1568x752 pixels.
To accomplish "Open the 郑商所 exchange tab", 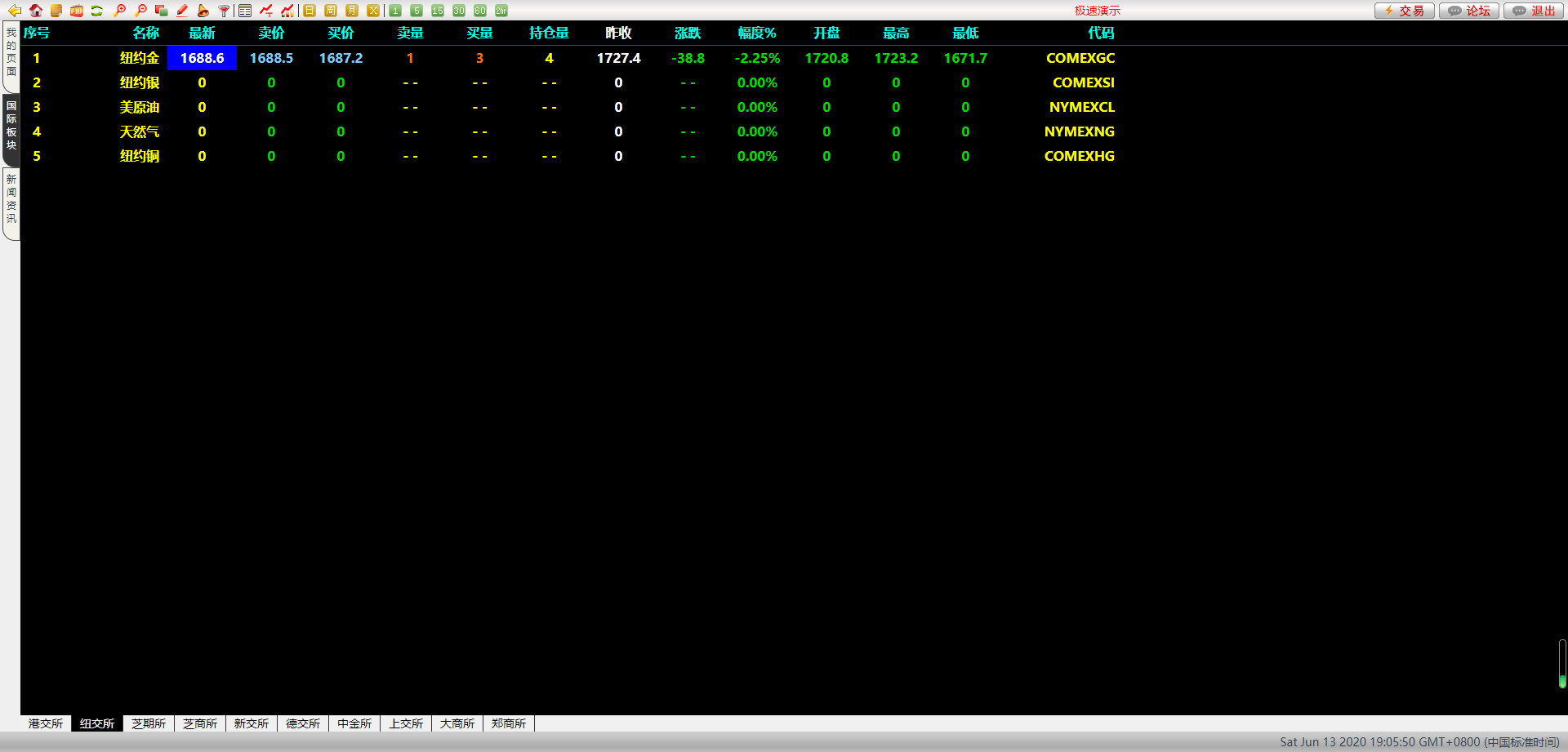I will 509,723.
